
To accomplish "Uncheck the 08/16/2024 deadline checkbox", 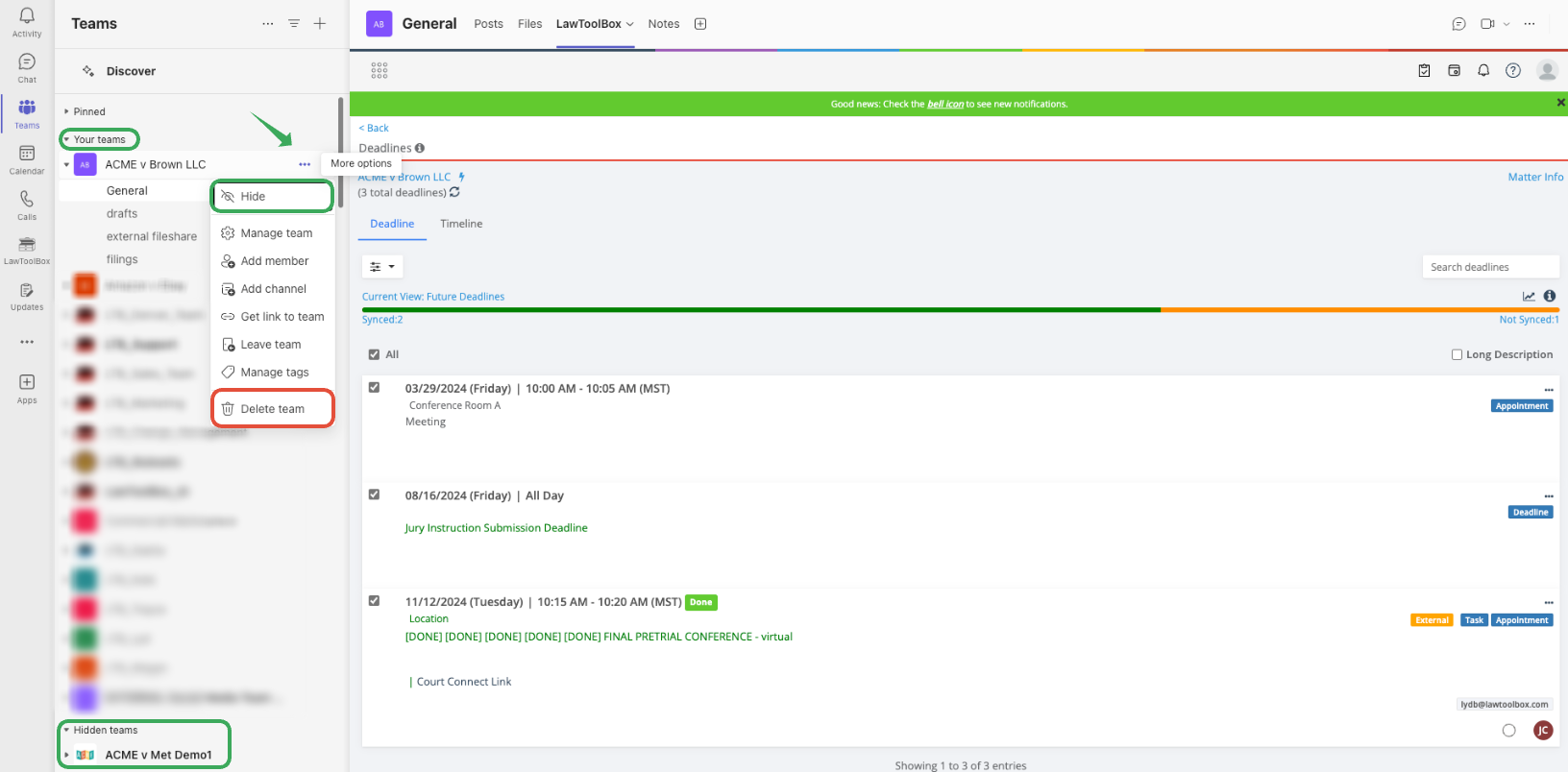I will pyautogui.click(x=374, y=495).
